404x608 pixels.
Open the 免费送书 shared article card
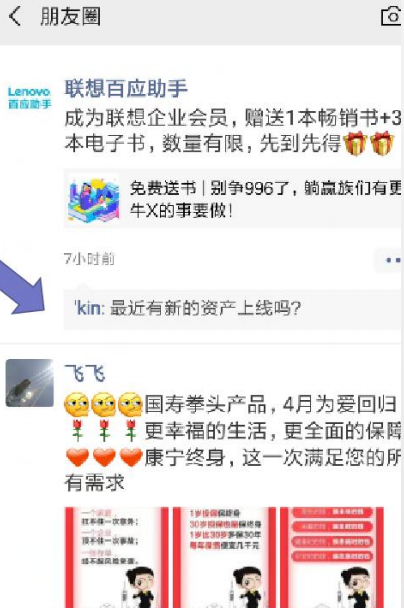(233, 199)
